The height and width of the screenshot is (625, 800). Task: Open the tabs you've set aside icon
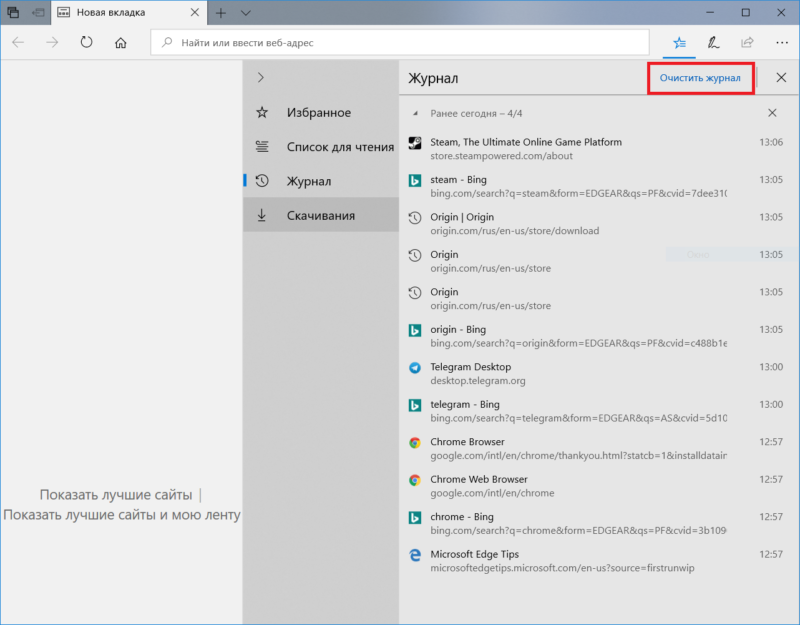coord(13,12)
